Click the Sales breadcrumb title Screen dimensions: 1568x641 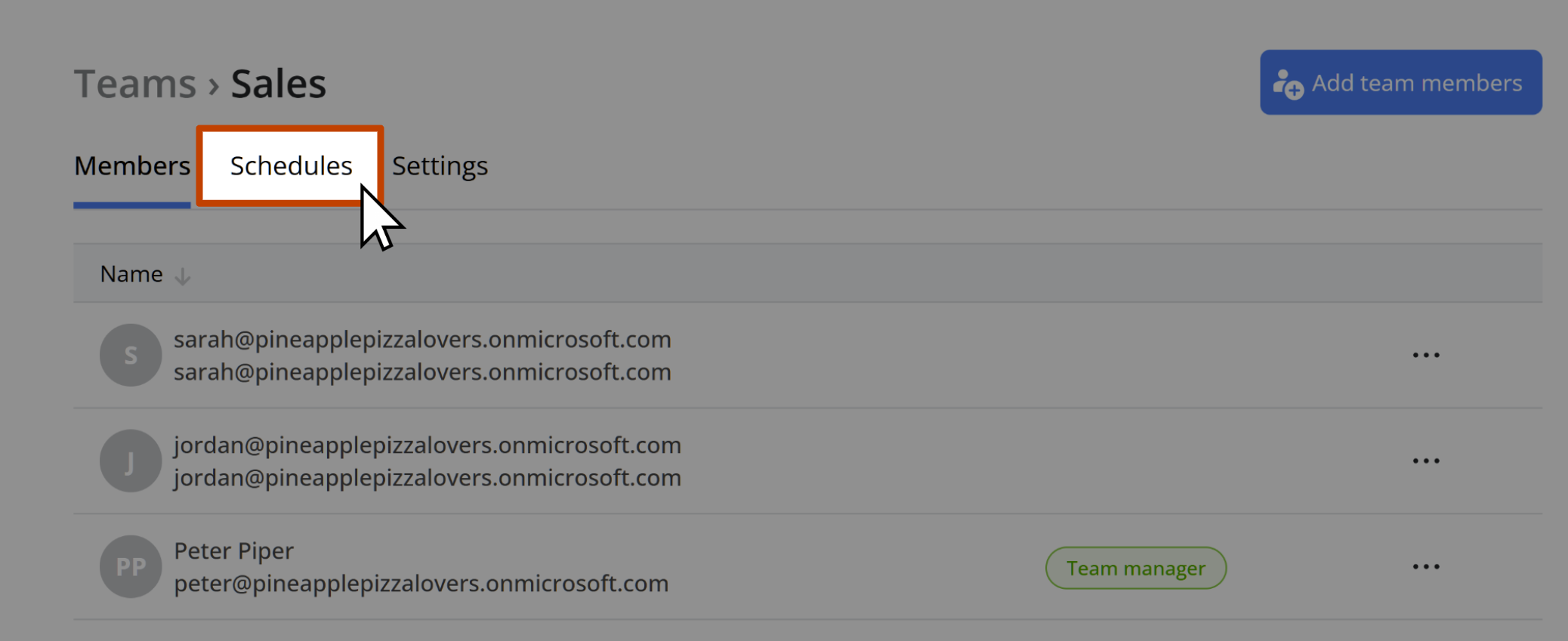click(278, 83)
